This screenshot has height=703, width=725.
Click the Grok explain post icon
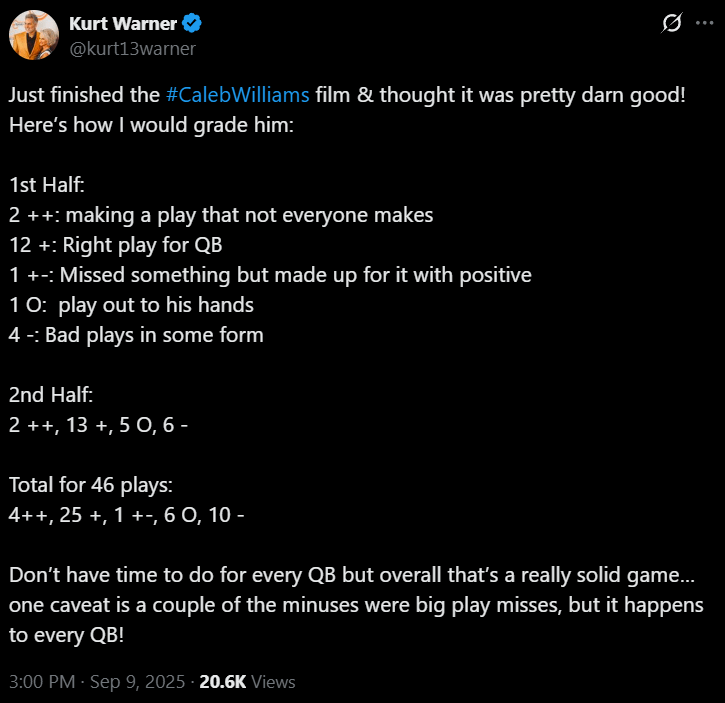coord(672,25)
